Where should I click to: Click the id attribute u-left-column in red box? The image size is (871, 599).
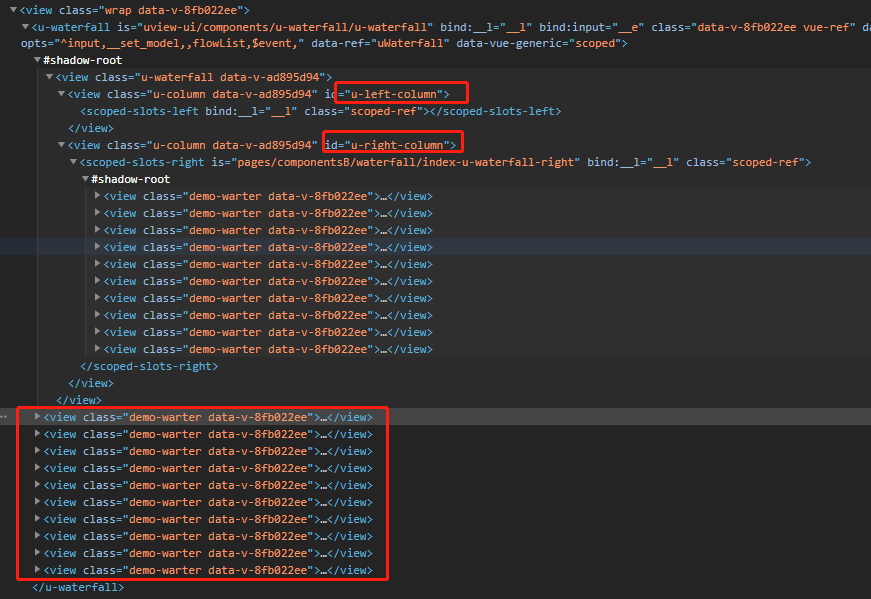click(397, 93)
